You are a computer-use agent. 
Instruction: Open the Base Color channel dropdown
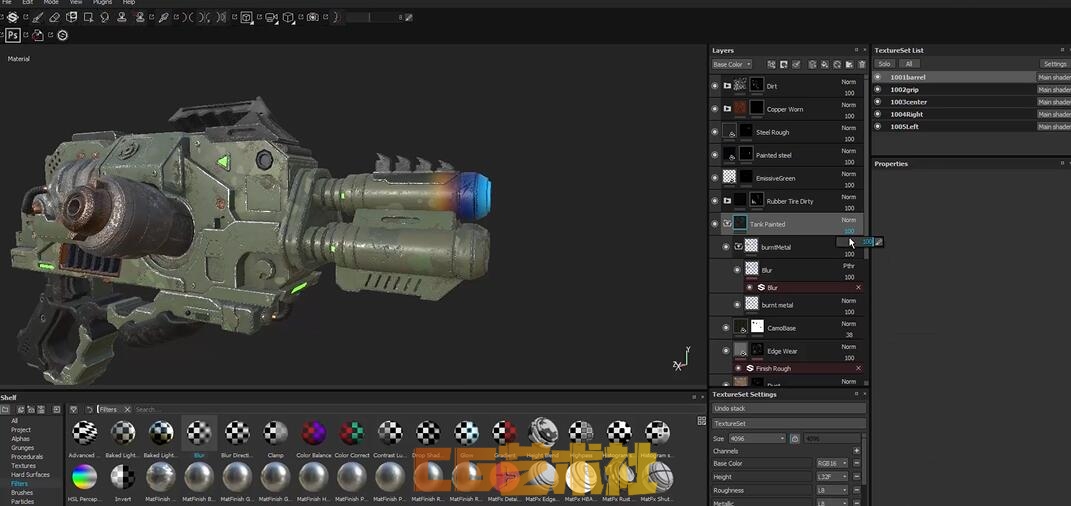click(732, 64)
